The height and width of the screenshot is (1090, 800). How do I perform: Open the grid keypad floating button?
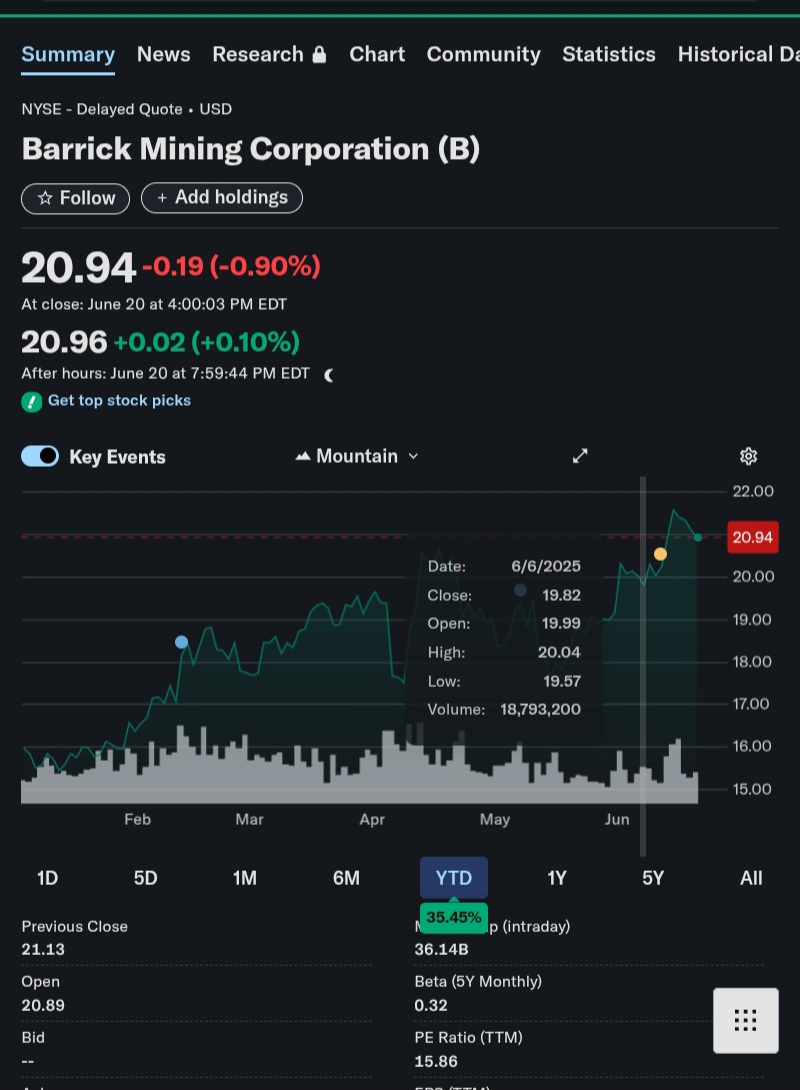pyautogui.click(x=745, y=1020)
